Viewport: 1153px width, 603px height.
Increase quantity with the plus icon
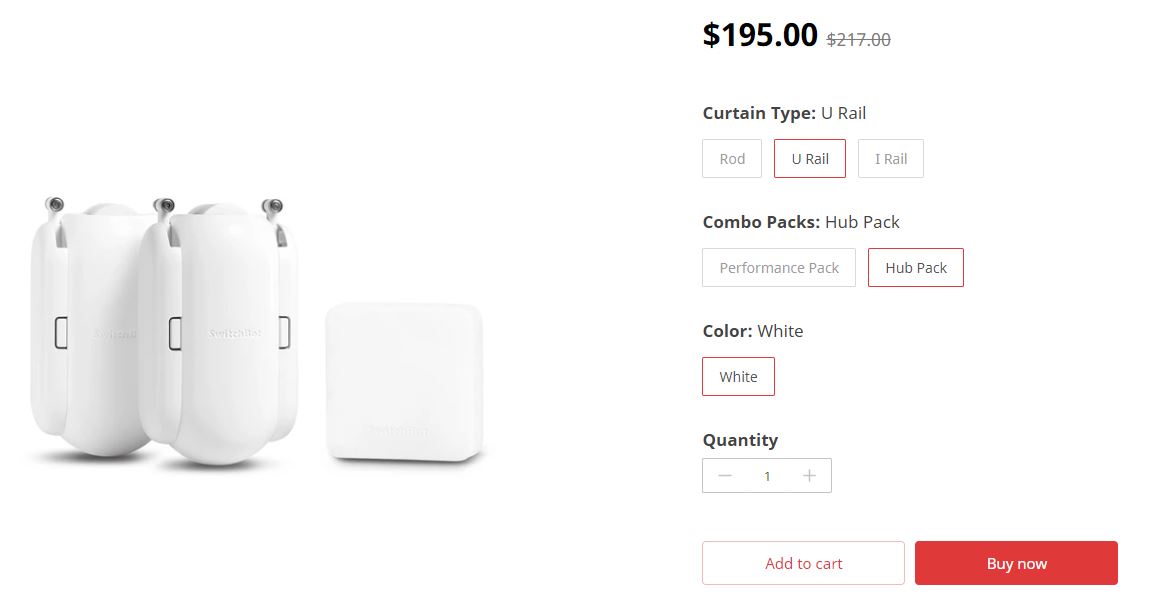pos(809,476)
